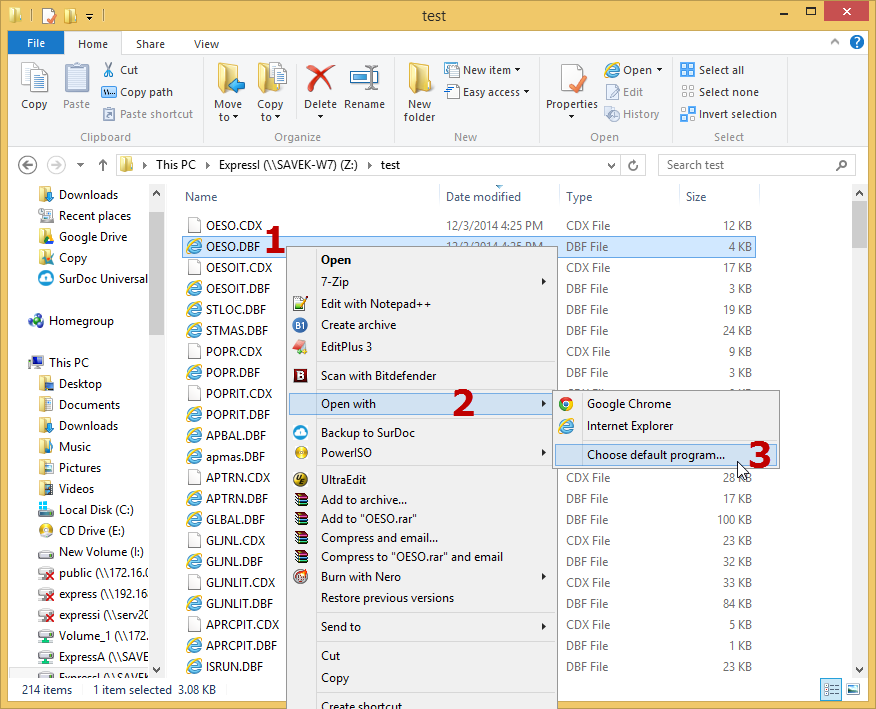Viewport: 876px width, 709px height.
Task: Open the View ribbon tab
Action: 206,44
